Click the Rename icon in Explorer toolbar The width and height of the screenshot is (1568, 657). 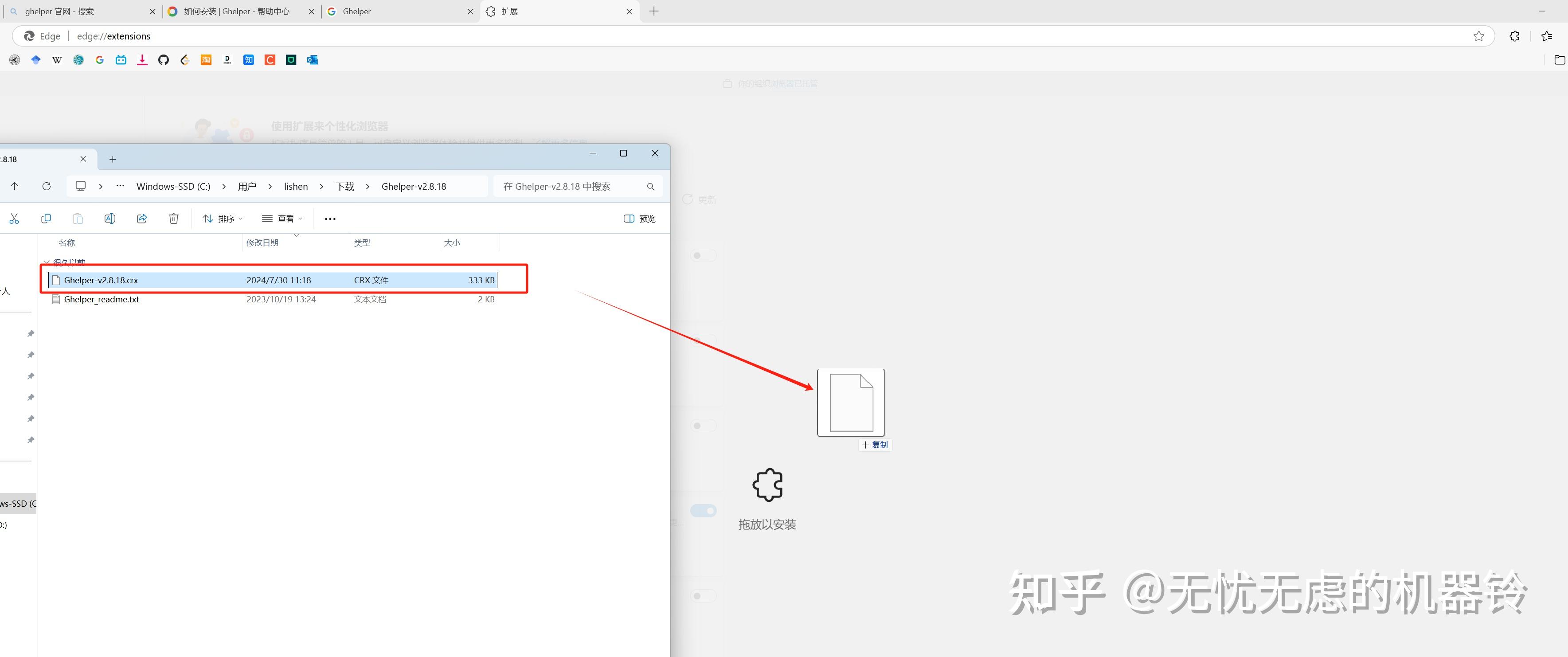pyautogui.click(x=109, y=219)
